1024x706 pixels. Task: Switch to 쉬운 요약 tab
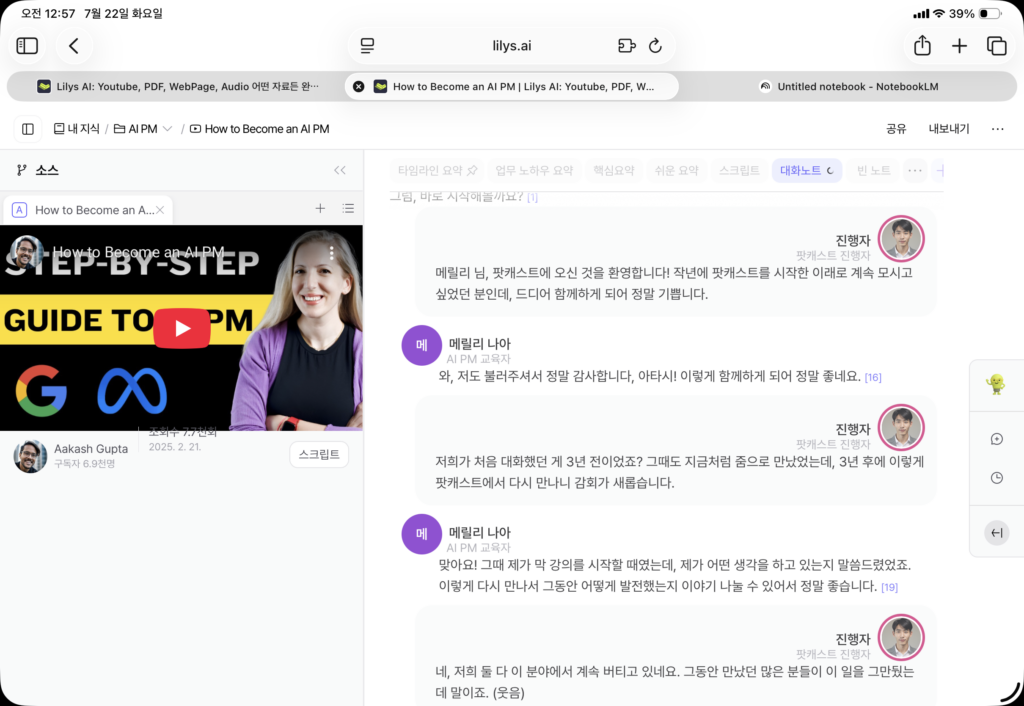tap(676, 170)
